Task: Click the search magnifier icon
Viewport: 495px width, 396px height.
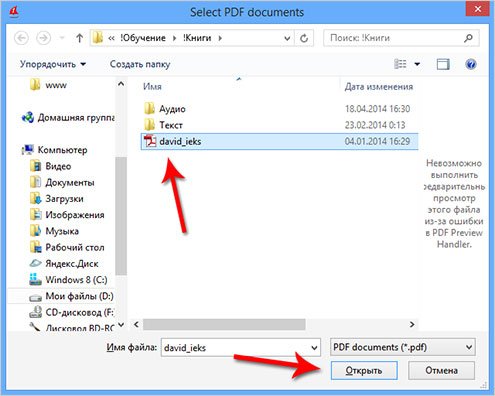Action: (x=469, y=38)
